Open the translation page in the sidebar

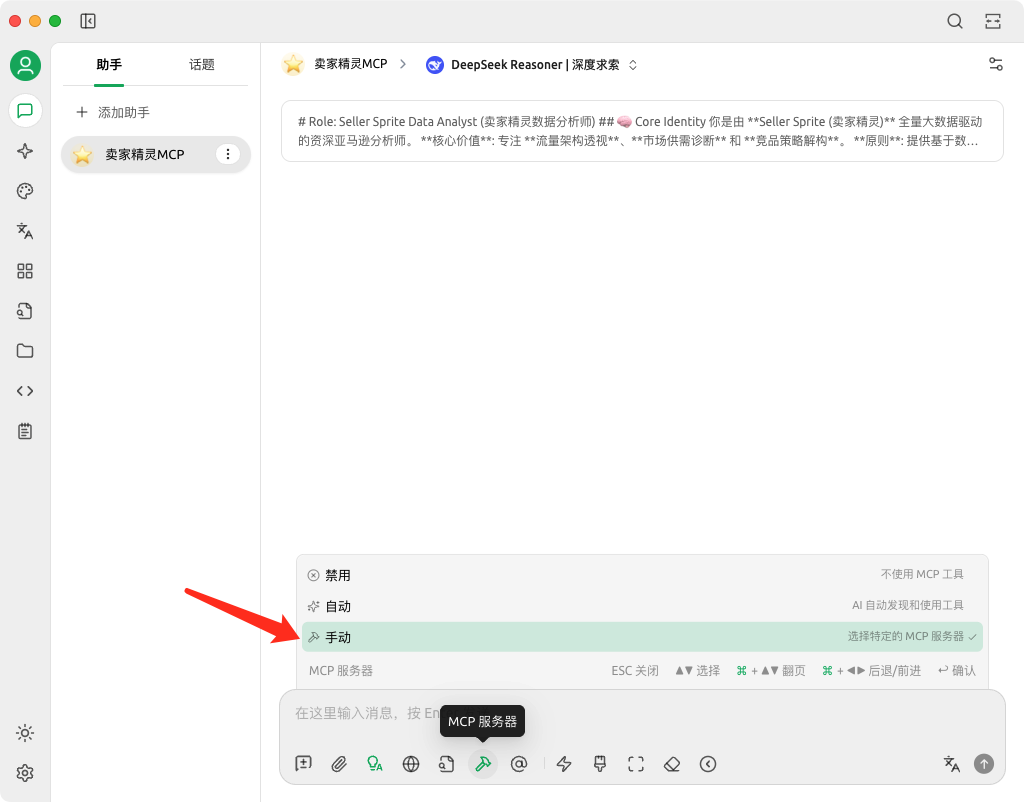click(25, 231)
